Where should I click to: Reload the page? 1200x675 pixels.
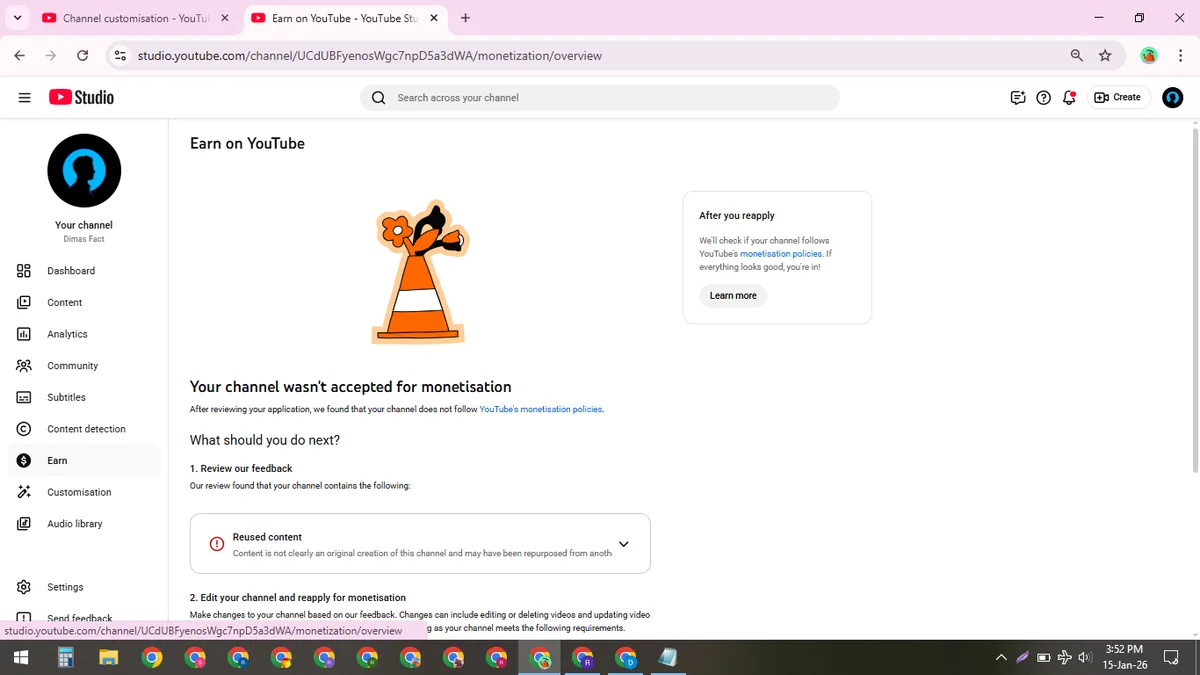point(82,56)
